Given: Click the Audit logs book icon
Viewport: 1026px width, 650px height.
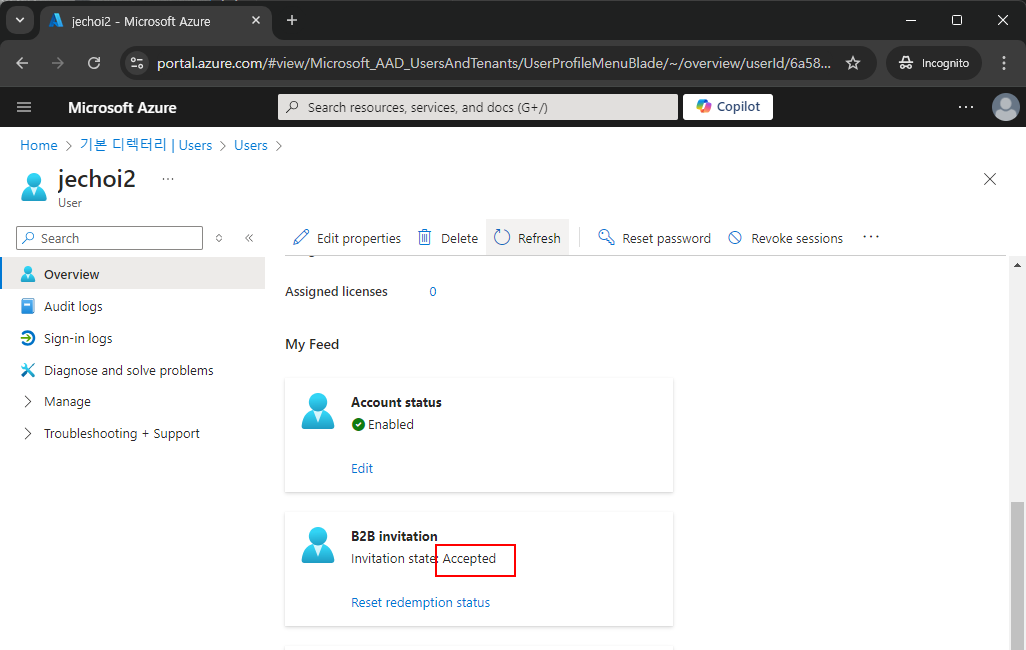Looking at the screenshot, I should click(27, 306).
